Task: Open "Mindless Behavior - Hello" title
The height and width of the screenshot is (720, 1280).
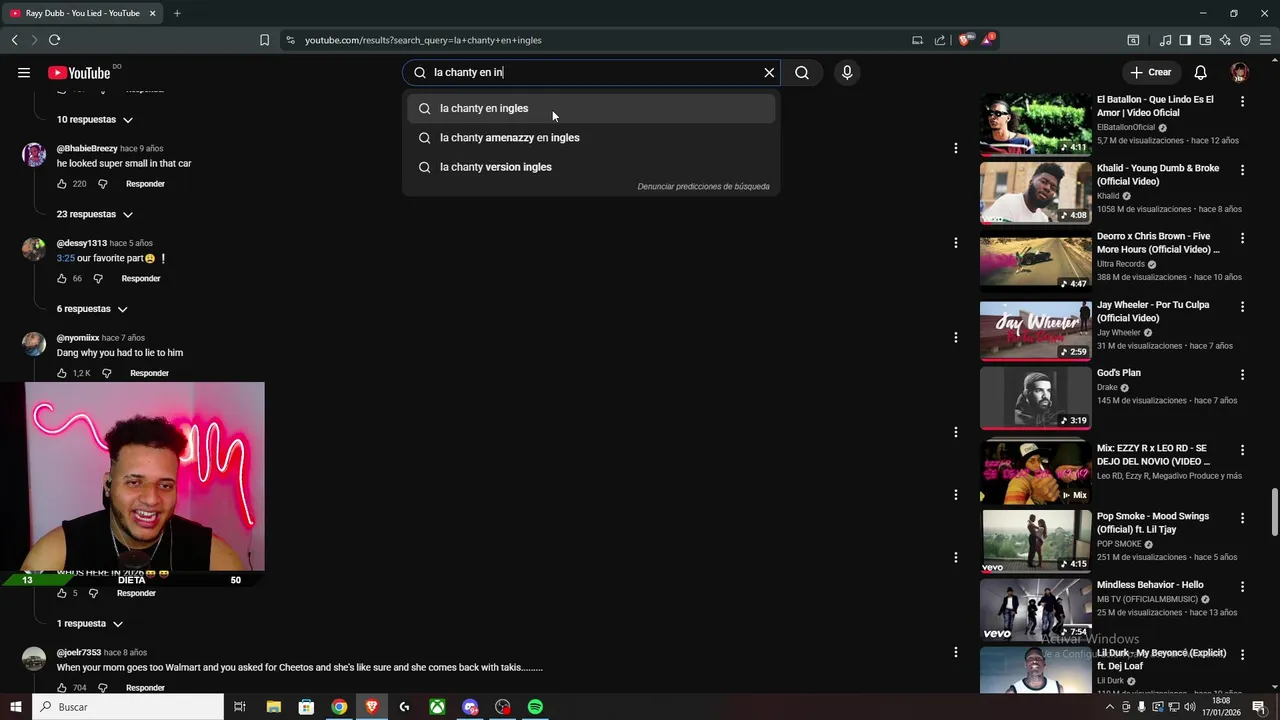Action: (1150, 585)
